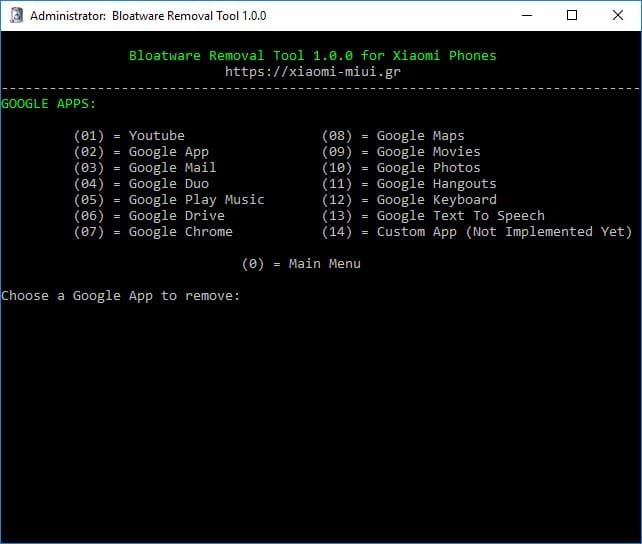Maximize the console window
The height and width of the screenshot is (544, 642).
(x=572, y=16)
